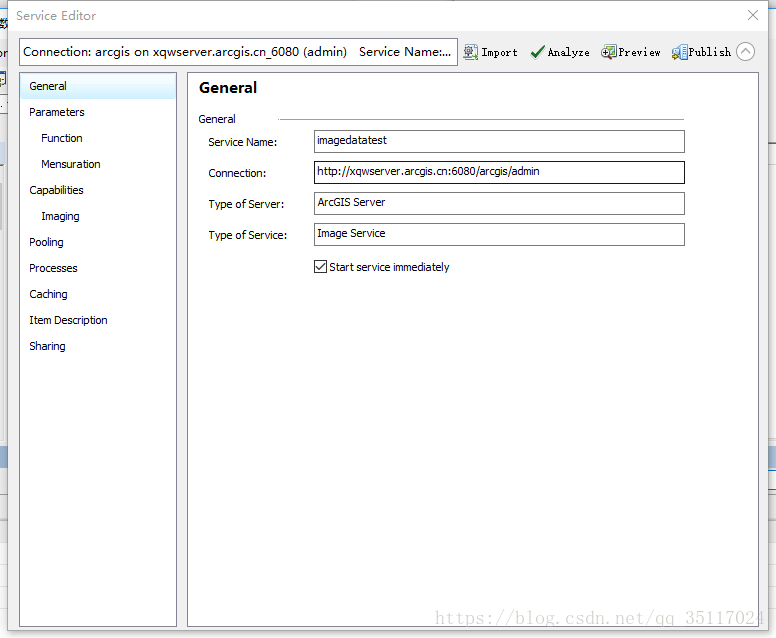The height and width of the screenshot is (638, 776).
Task: Click the Type of Server: label
Action: tap(246, 204)
